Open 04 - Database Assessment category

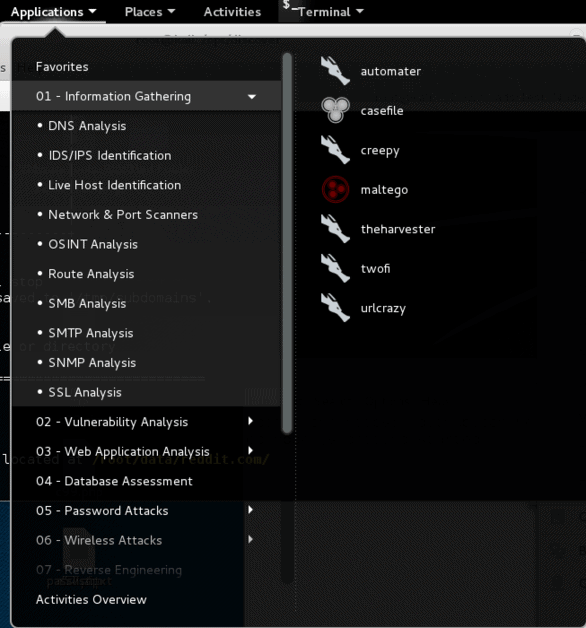point(147,481)
